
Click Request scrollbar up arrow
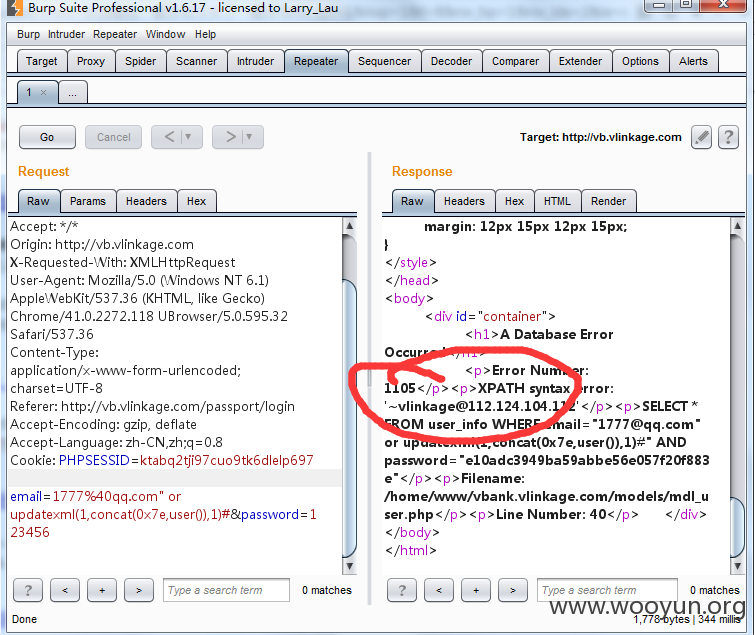pyautogui.click(x=350, y=225)
